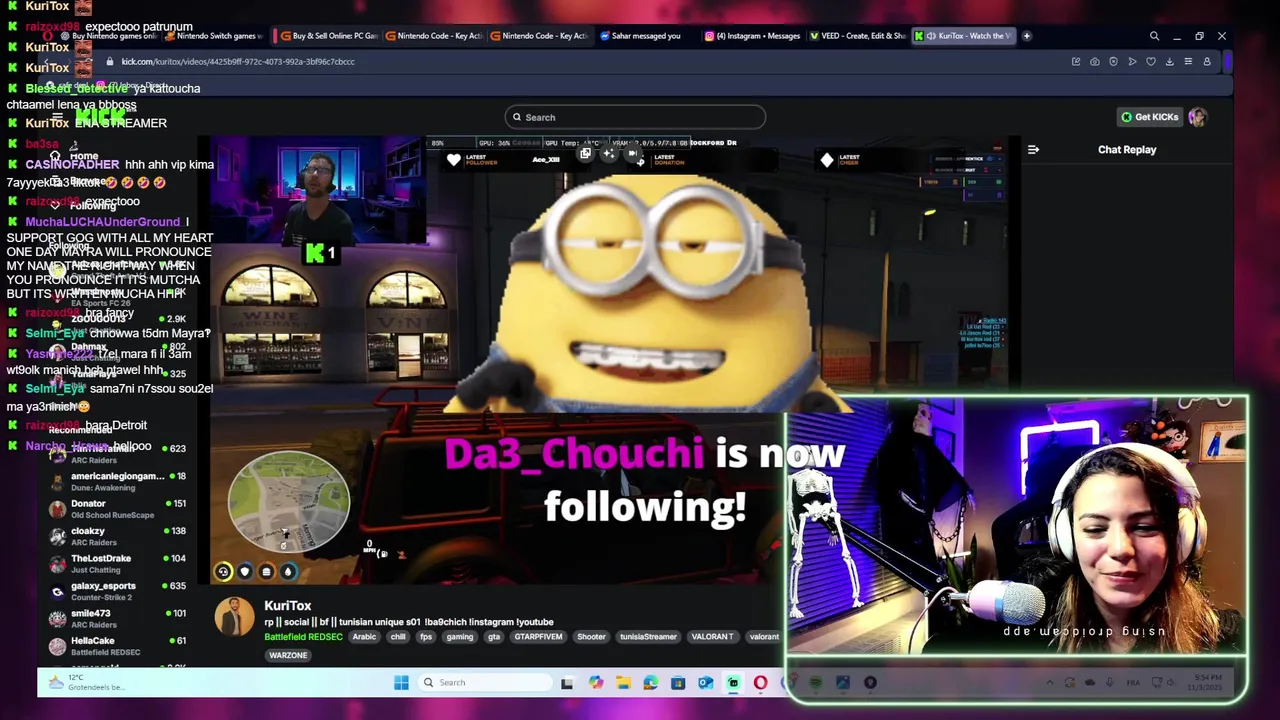1280x720 pixels.
Task: Click the Kick search field
Action: click(635, 117)
